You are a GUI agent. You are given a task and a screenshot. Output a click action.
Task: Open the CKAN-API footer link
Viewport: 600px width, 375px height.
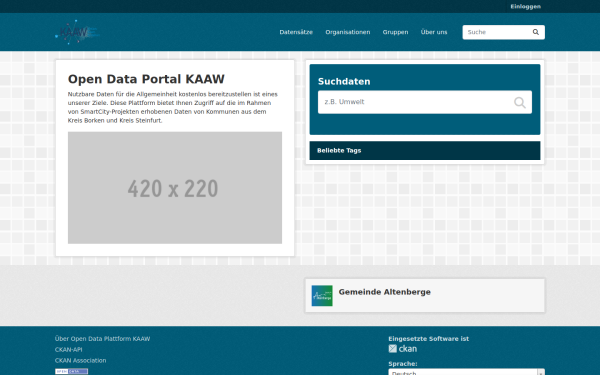click(68, 349)
